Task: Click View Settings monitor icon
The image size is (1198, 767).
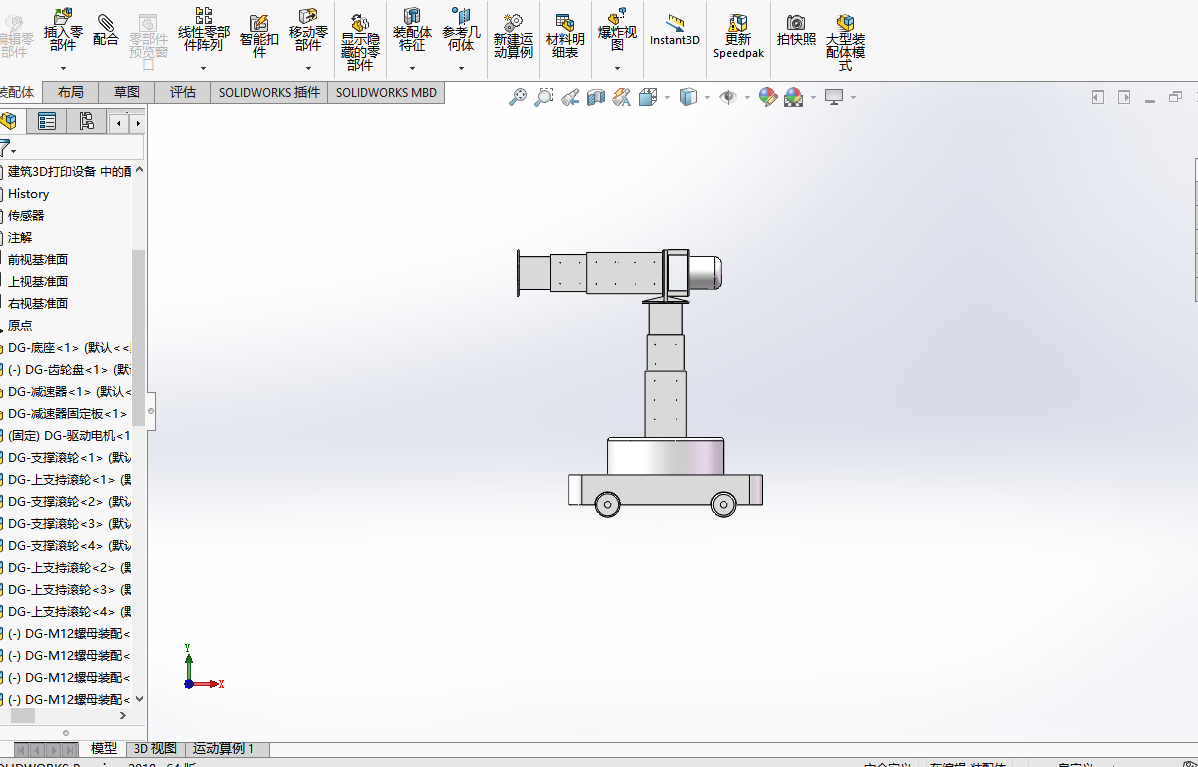Action: click(x=834, y=97)
